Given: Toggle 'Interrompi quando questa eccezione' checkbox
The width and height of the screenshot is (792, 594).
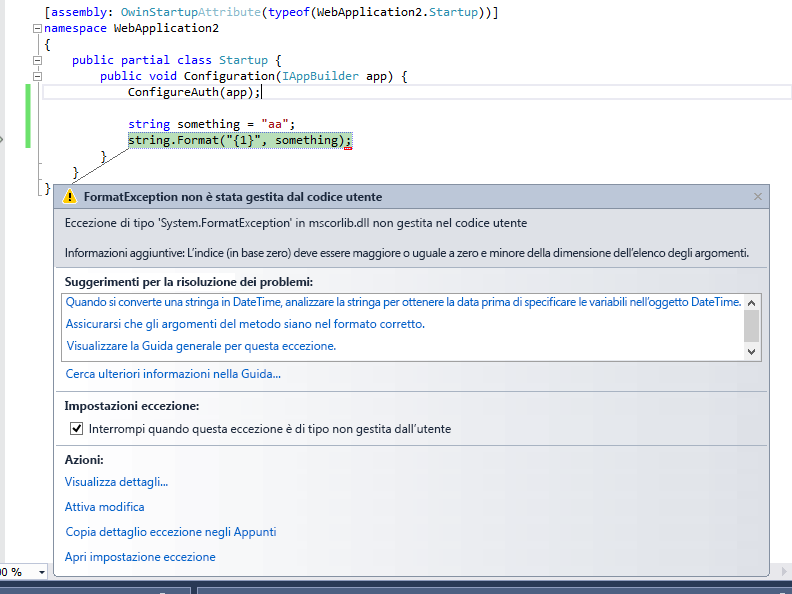Looking at the screenshot, I should click(77, 429).
